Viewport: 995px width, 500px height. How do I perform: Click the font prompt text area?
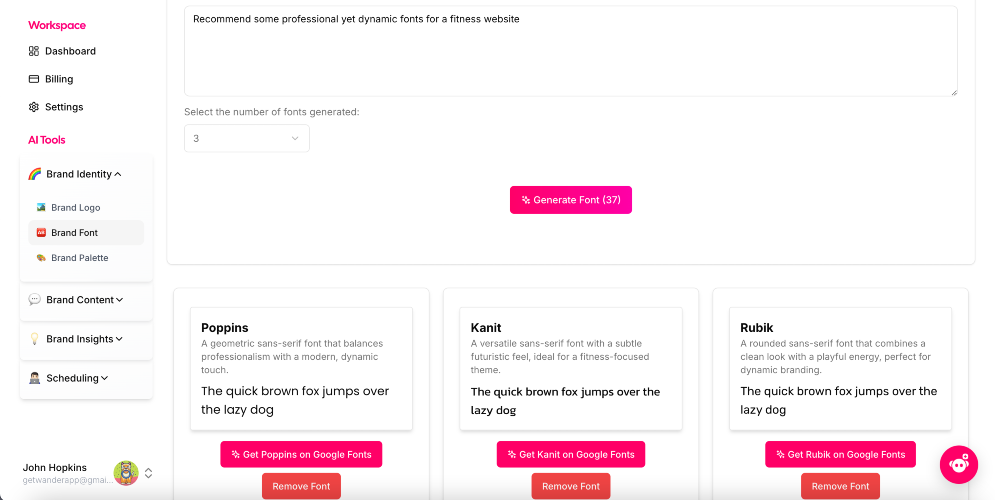[x=571, y=51]
